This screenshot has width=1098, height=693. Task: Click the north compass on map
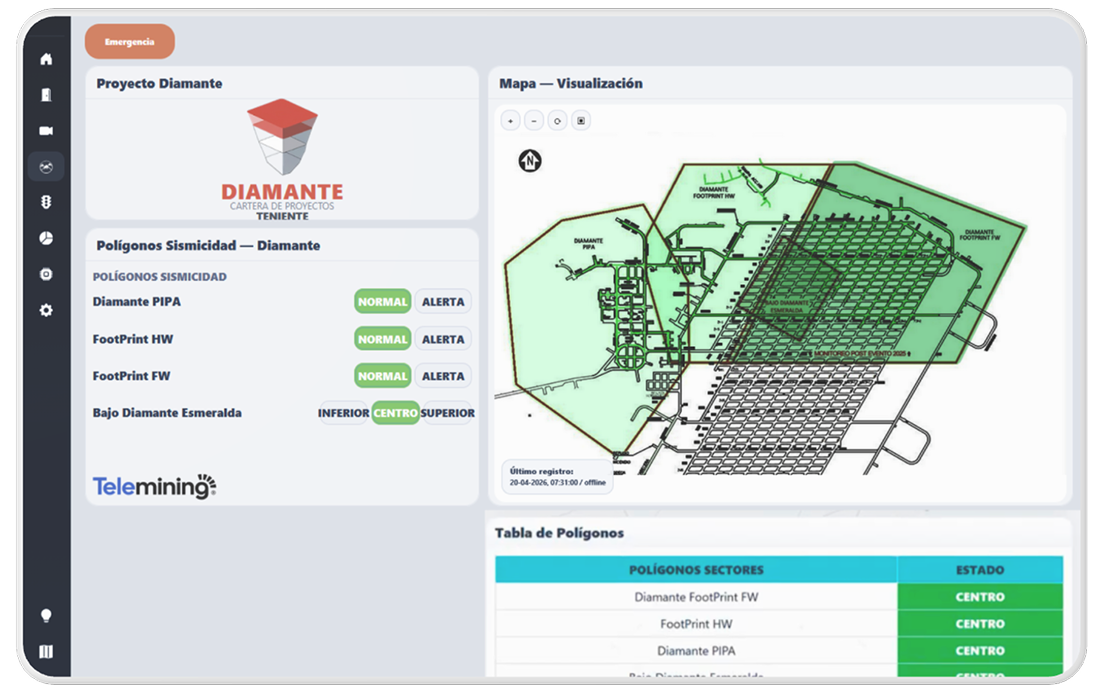(530, 161)
